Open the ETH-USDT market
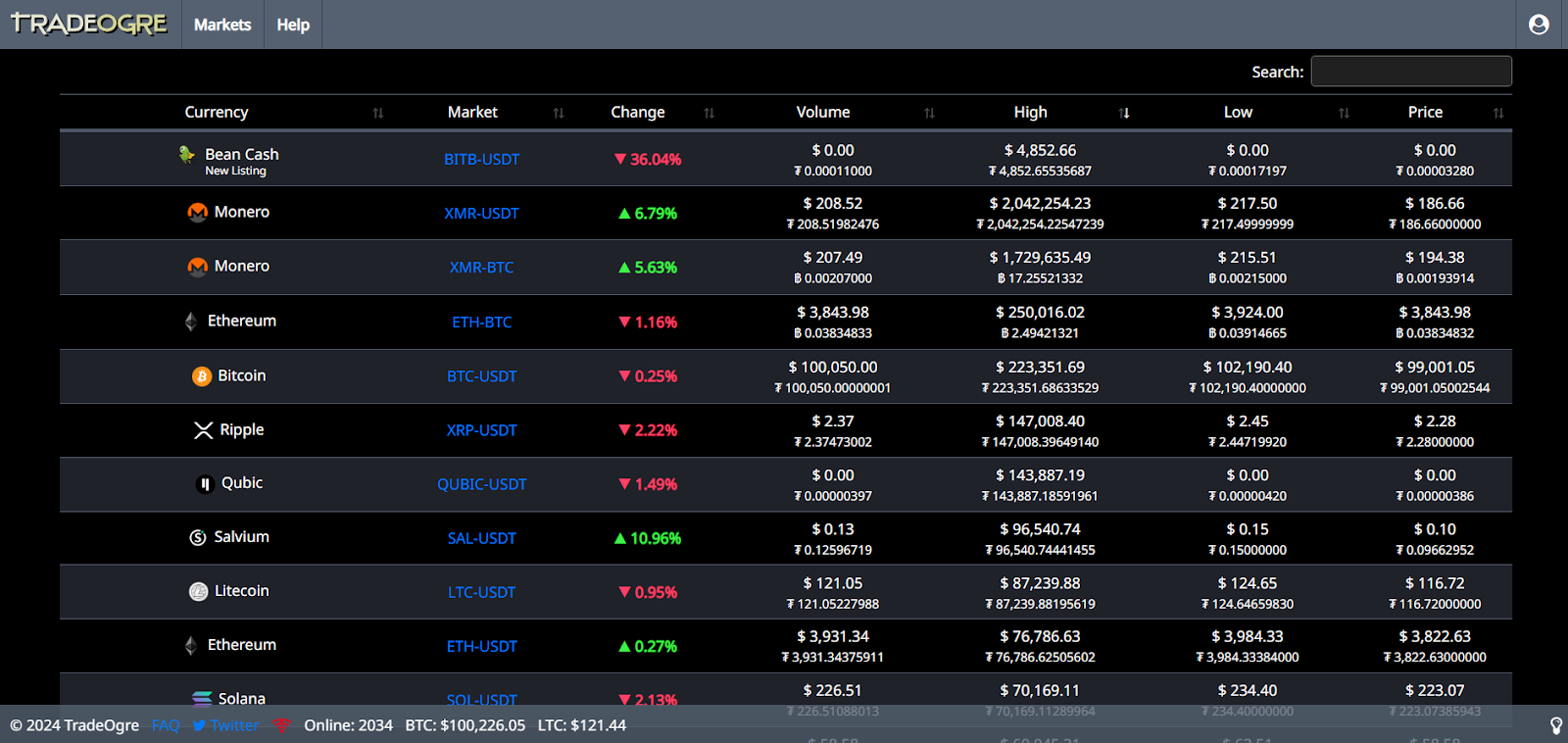This screenshot has width=1568, height=743. click(x=481, y=646)
